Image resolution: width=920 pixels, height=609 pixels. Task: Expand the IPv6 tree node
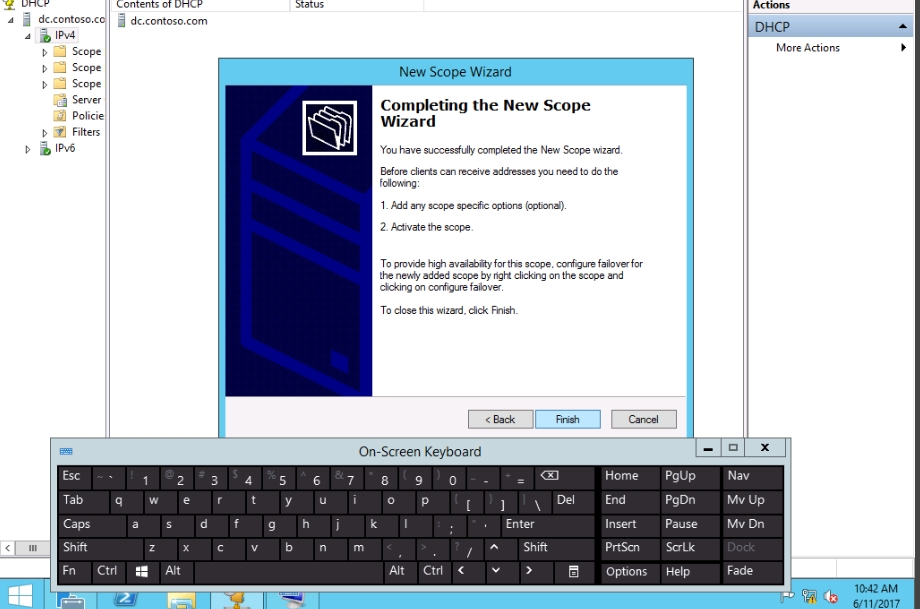(28, 149)
